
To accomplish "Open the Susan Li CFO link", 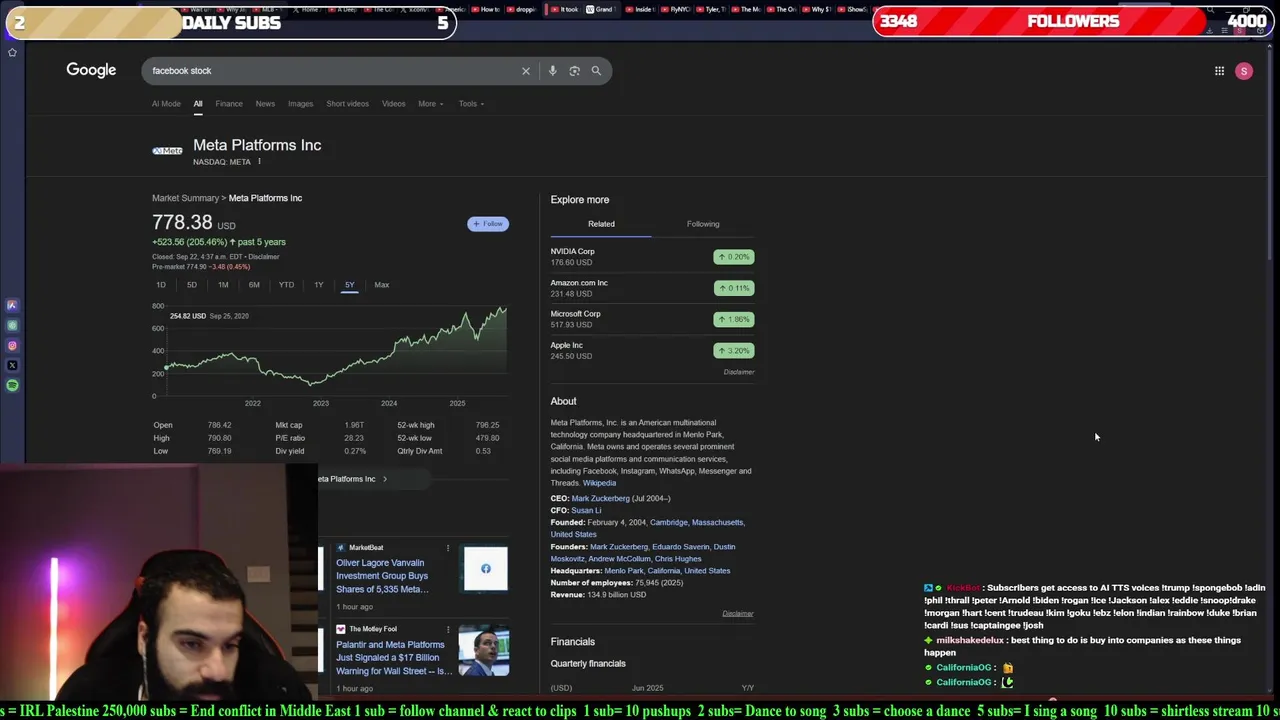I will click(586, 510).
